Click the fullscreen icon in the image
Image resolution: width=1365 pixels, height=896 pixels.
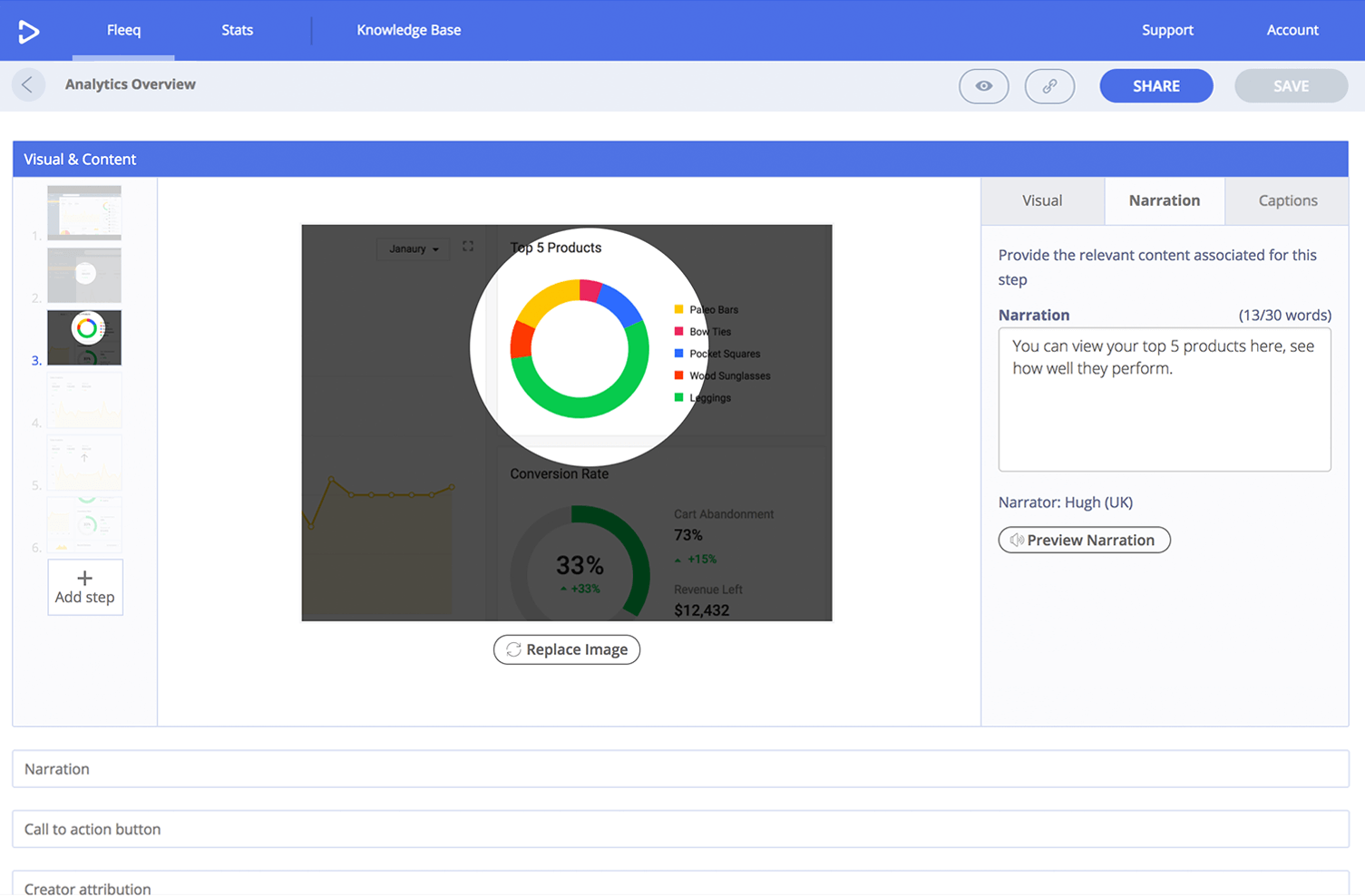point(468,247)
